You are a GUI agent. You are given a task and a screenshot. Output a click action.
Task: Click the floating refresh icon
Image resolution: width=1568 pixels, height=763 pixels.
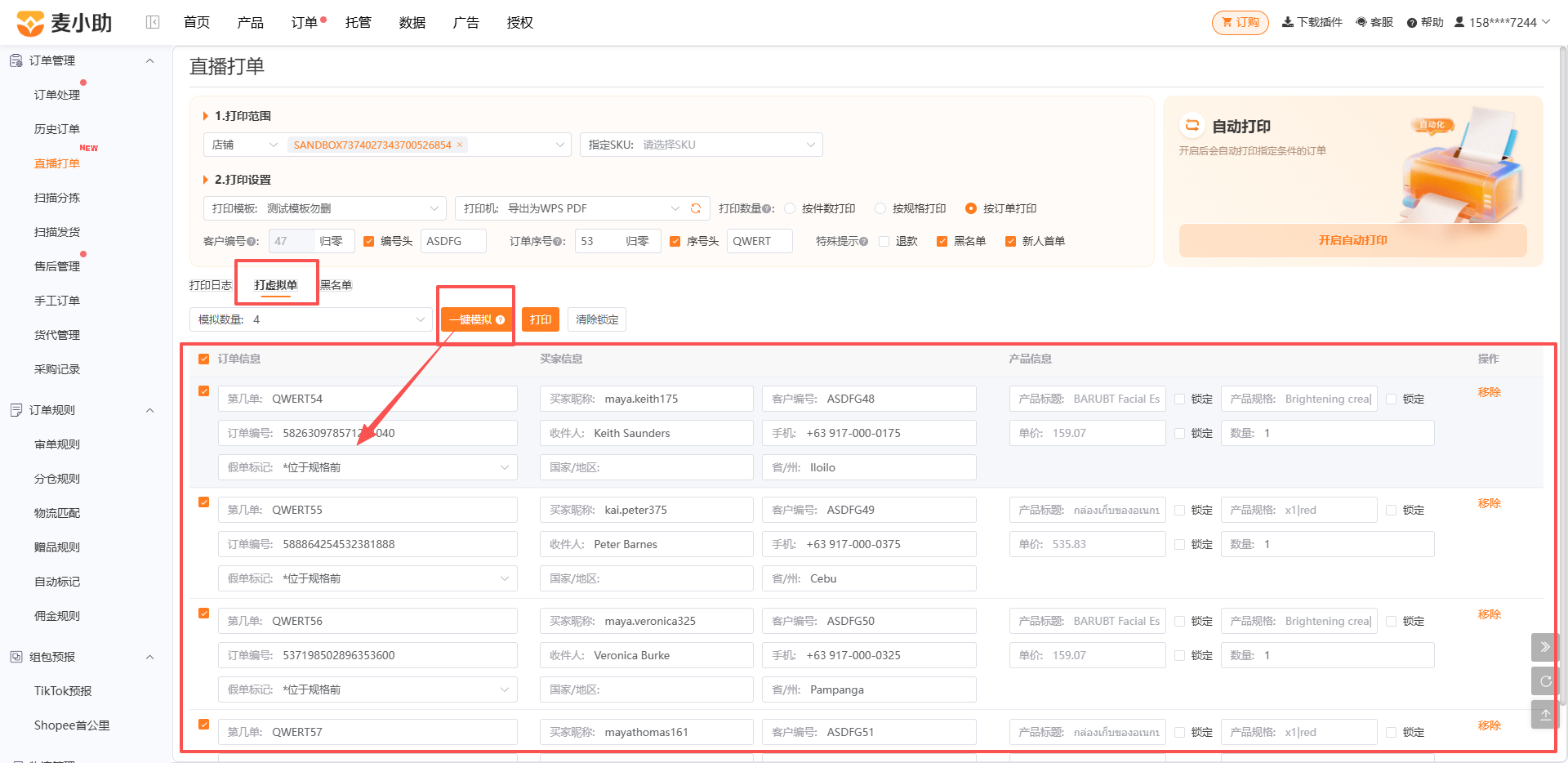[x=1545, y=680]
